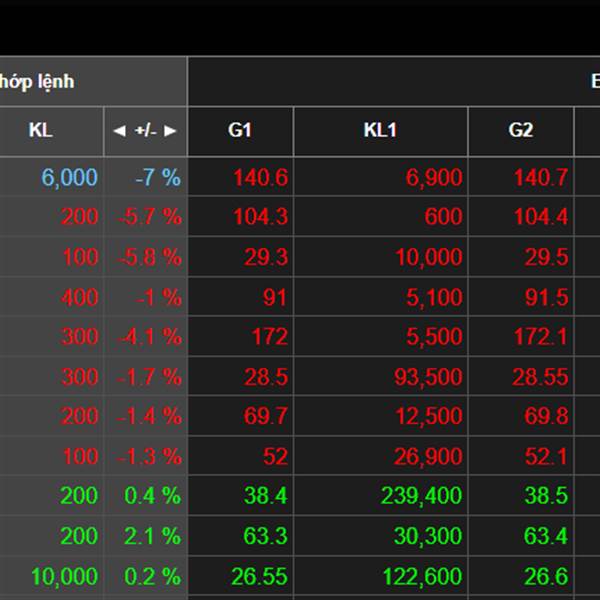Click KL value 6,000
The width and height of the screenshot is (600, 600).
coord(70,178)
